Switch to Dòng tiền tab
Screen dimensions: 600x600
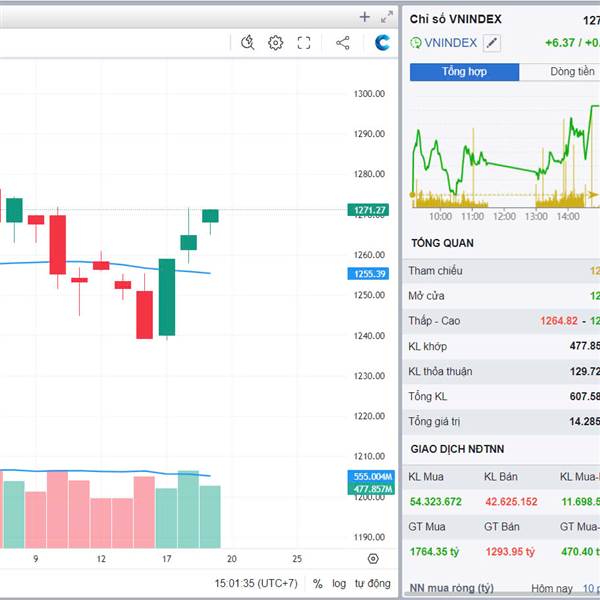coord(572,72)
